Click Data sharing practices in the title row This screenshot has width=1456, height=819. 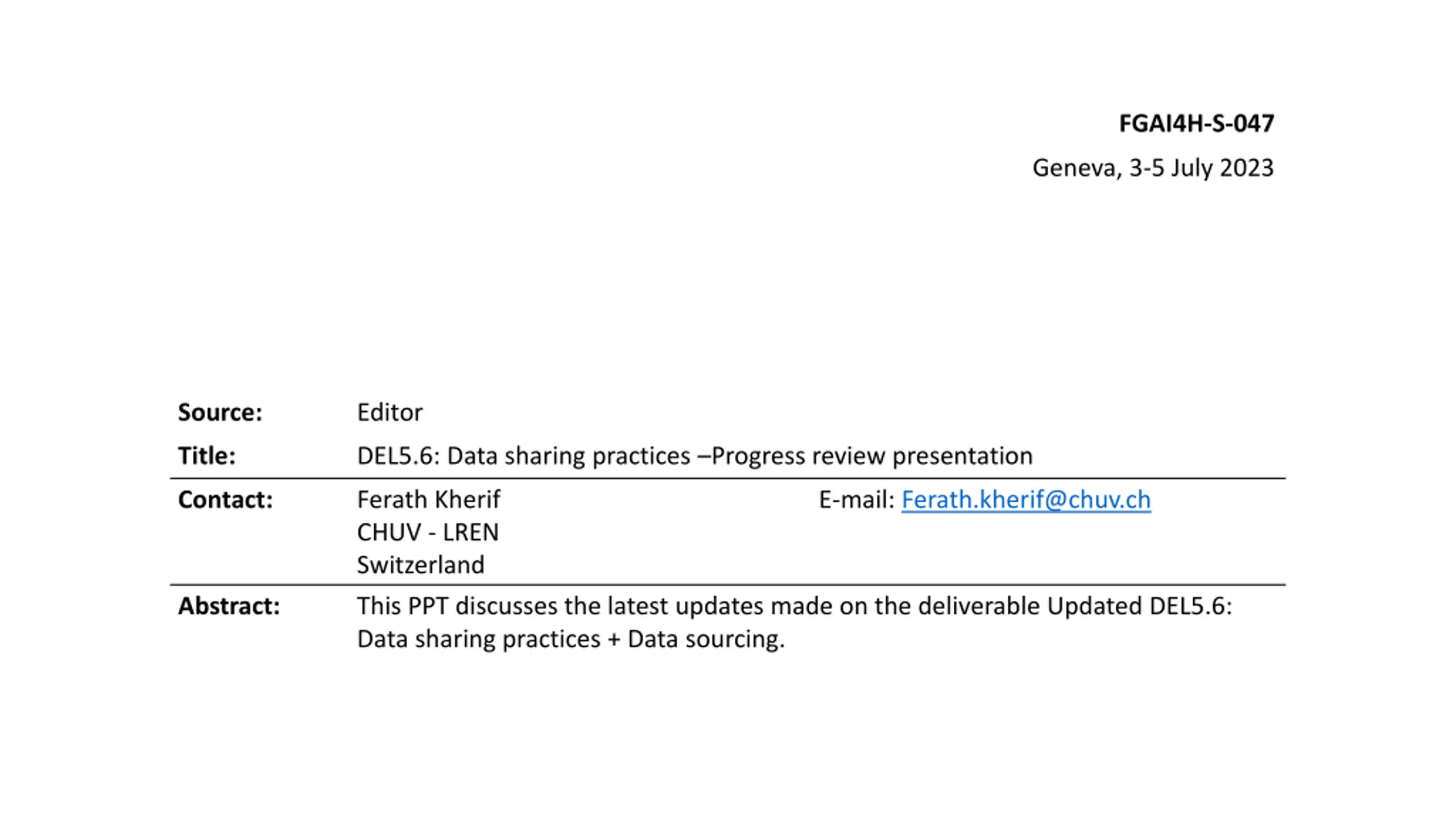click(x=569, y=457)
